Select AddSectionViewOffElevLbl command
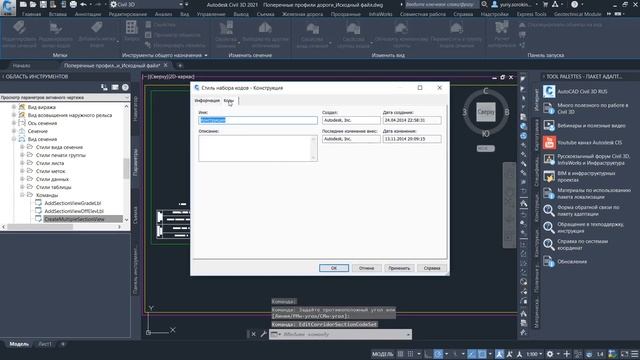This screenshot has height=360, width=640. pos(74,211)
